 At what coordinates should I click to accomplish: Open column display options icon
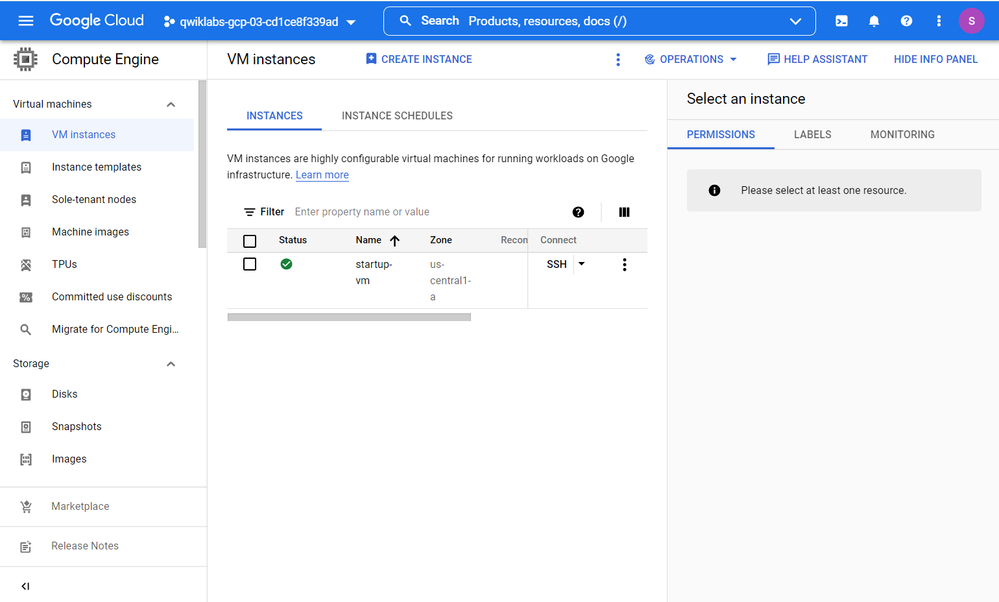624,212
